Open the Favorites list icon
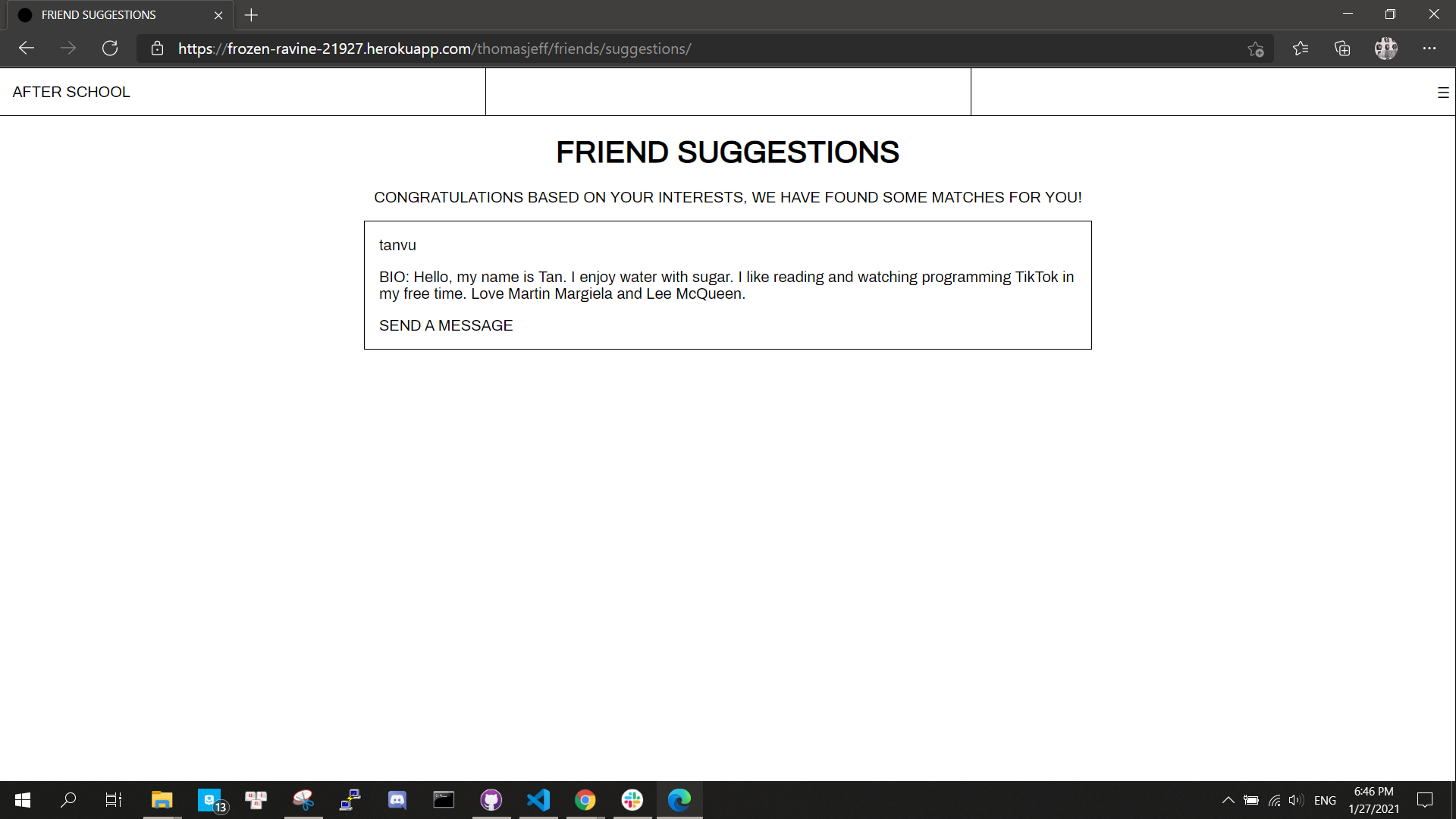The width and height of the screenshot is (1456, 819). coord(1301,49)
